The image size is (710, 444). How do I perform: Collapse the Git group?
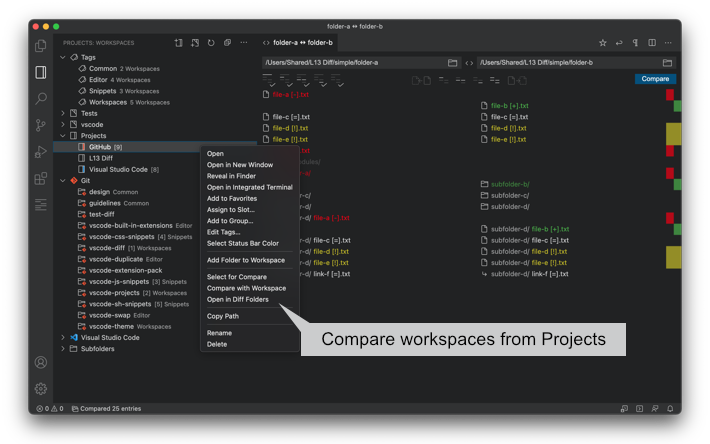[x=63, y=181]
